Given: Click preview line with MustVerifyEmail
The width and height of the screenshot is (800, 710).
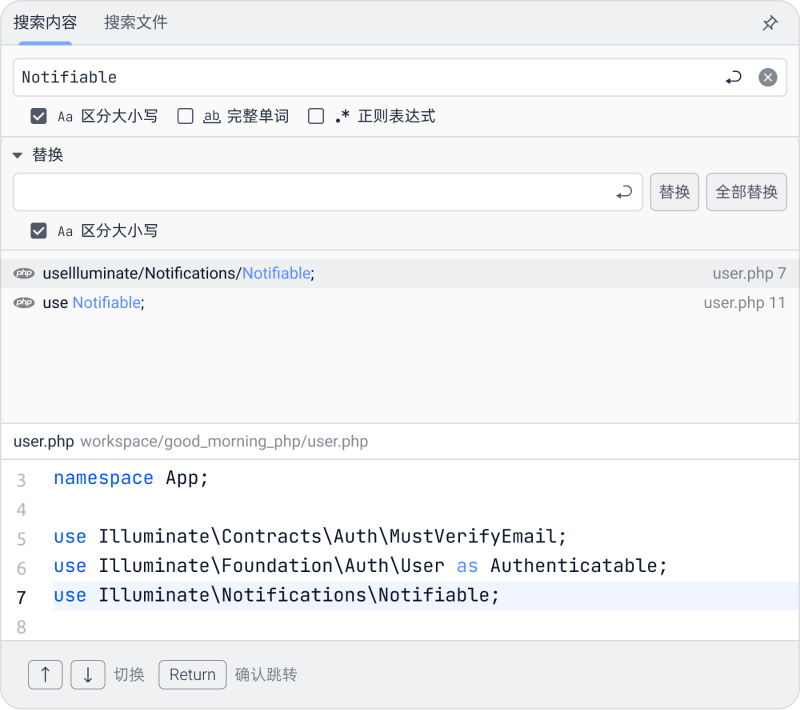Looking at the screenshot, I should point(310,537).
